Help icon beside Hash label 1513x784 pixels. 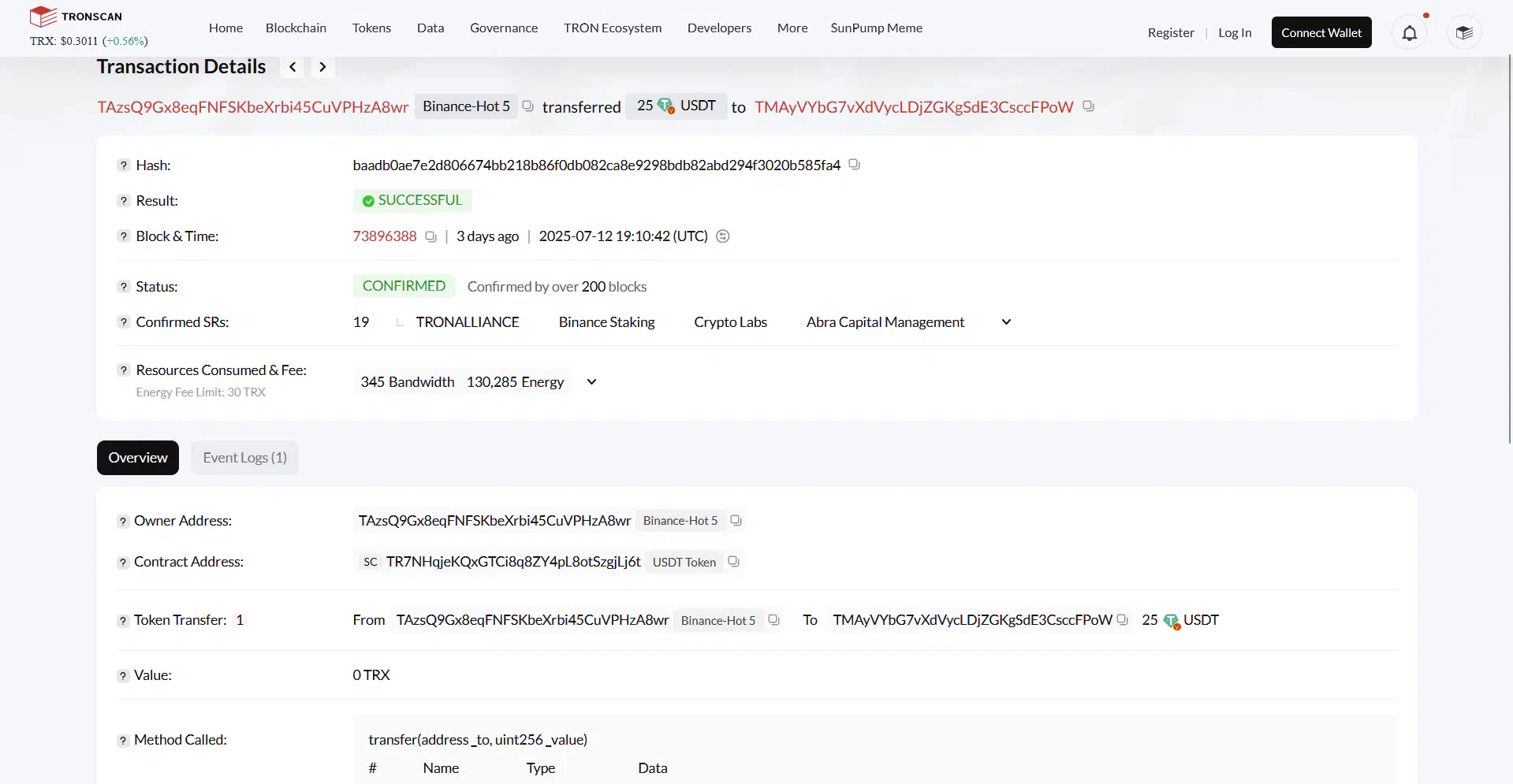[x=123, y=165]
